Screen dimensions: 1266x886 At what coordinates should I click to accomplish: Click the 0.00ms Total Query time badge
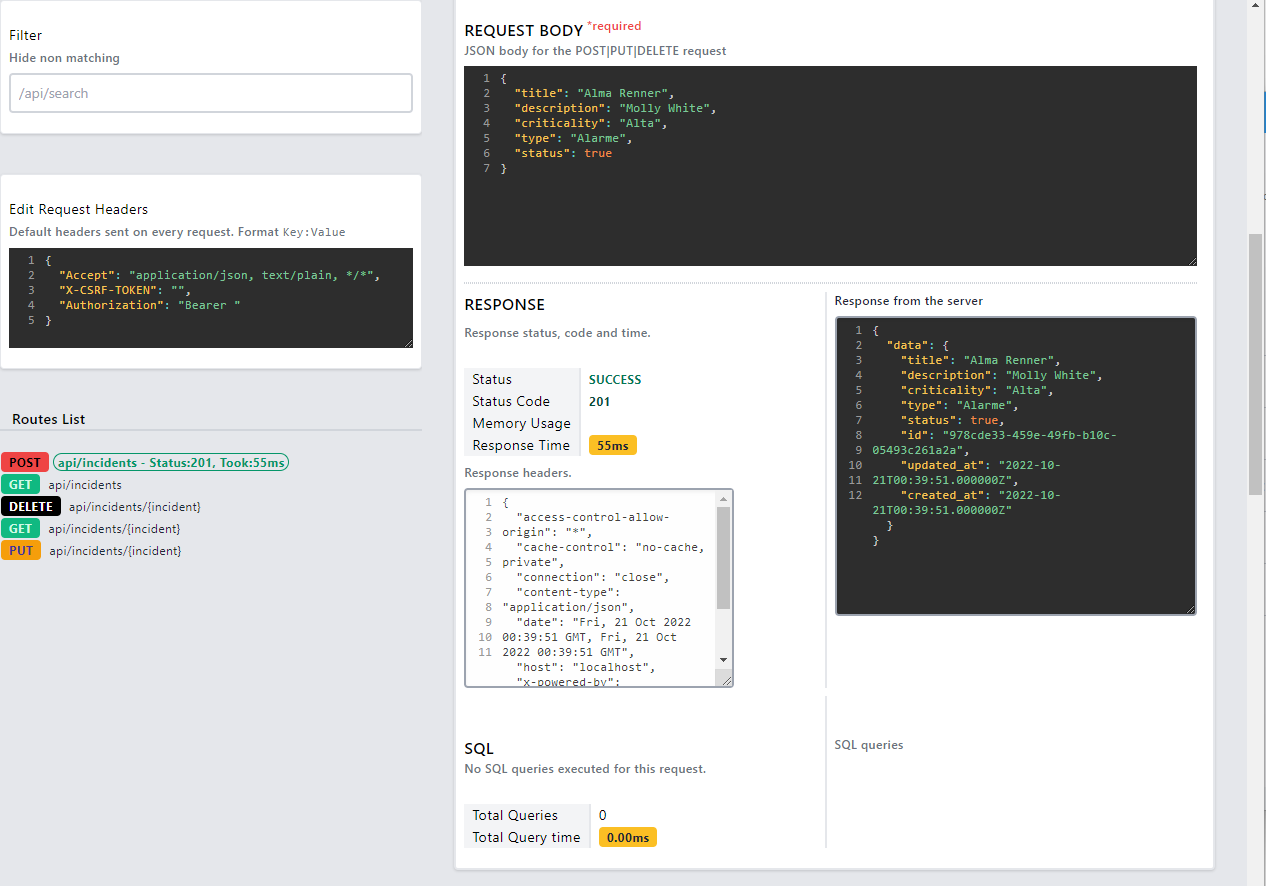628,837
